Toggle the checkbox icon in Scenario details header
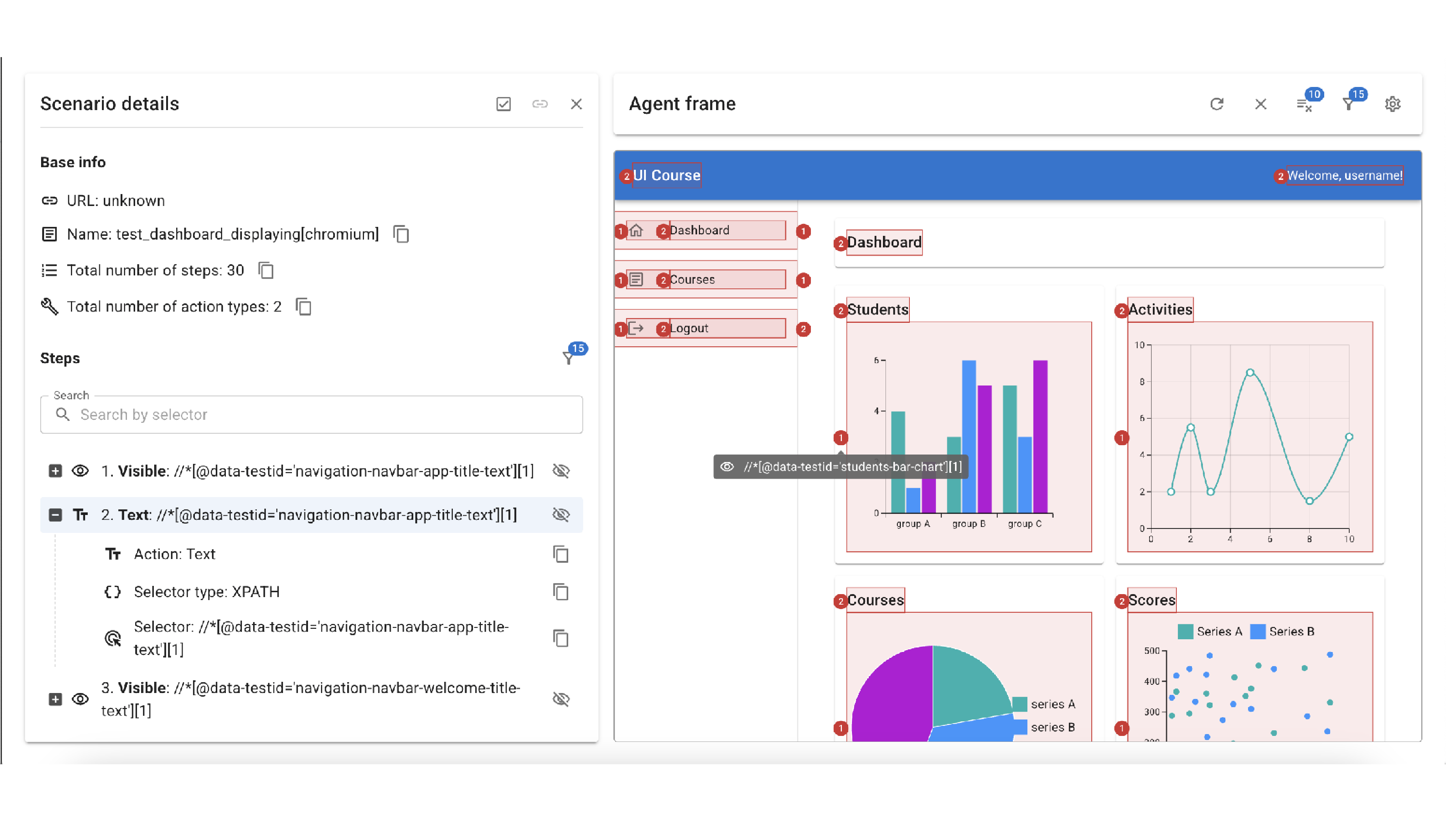The width and height of the screenshot is (1456, 821). coord(503,104)
